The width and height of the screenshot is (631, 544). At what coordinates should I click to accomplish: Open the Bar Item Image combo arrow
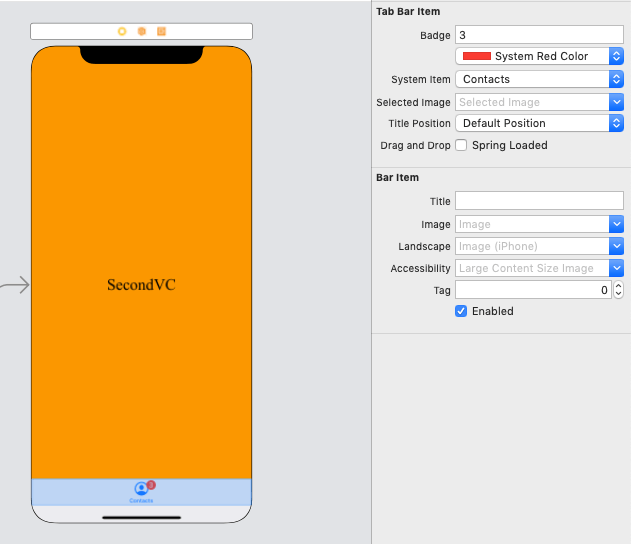616,224
